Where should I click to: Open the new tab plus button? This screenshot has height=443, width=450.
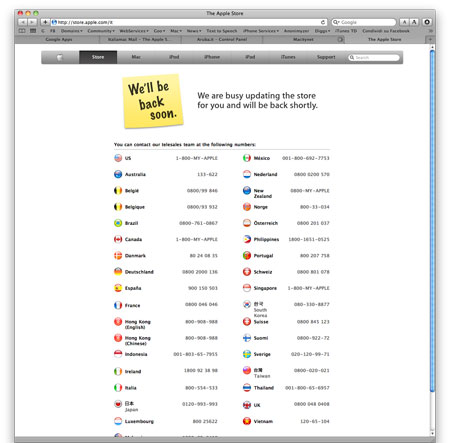click(430, 39)
